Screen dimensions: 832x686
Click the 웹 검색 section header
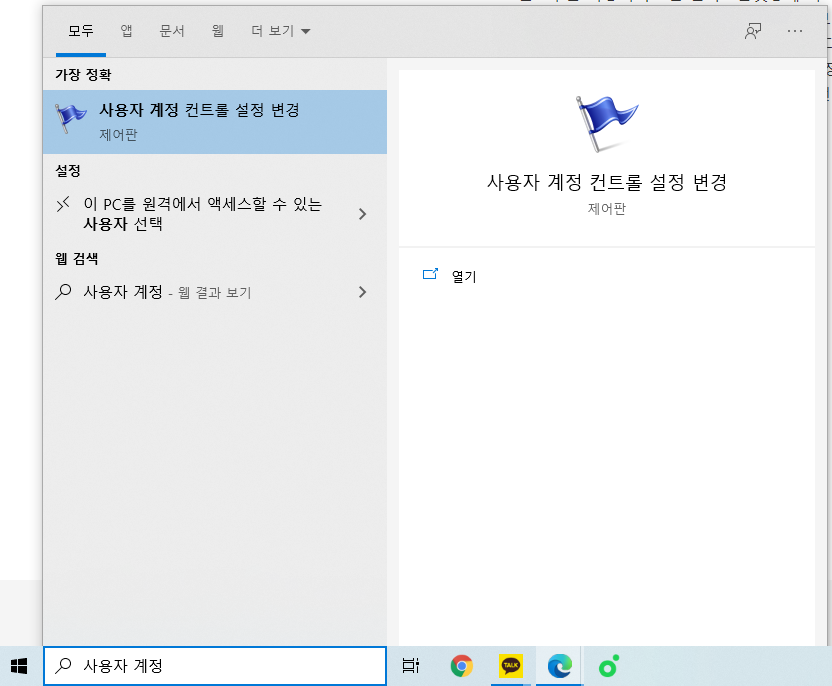pos(77,259)
